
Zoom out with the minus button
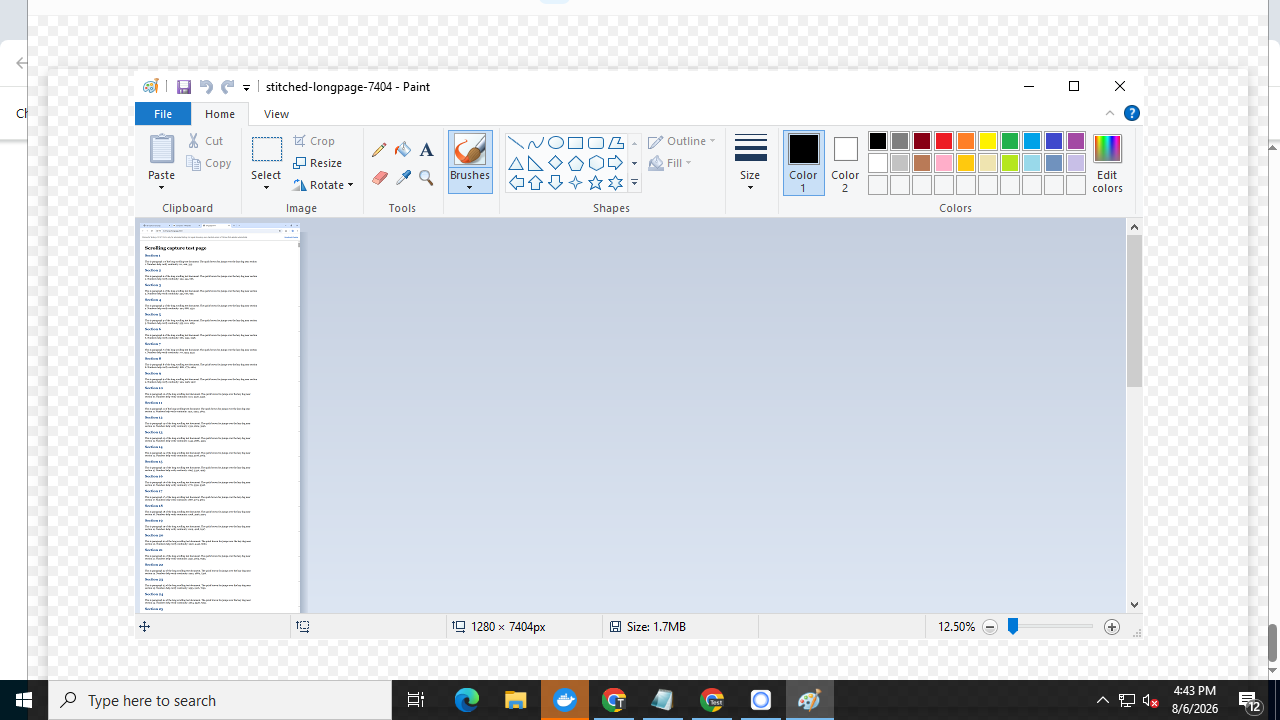990,627
